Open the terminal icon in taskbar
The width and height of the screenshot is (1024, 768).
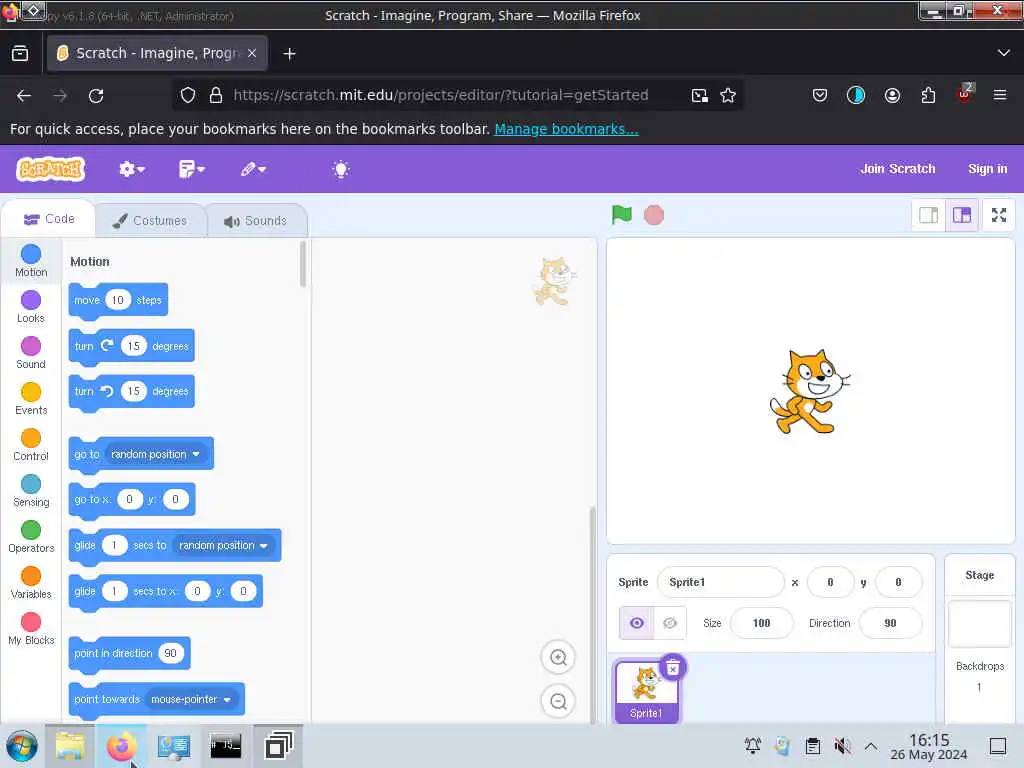click(225, 746)
